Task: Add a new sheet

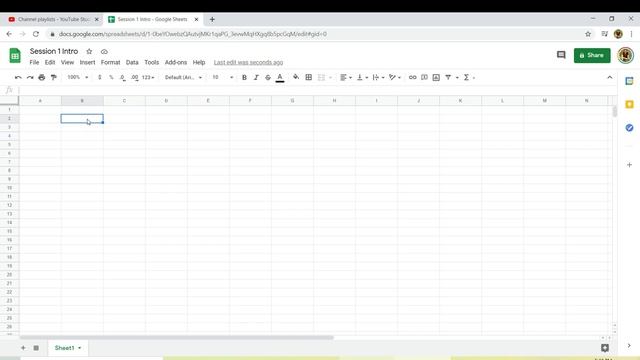Action: coord(23,348)
